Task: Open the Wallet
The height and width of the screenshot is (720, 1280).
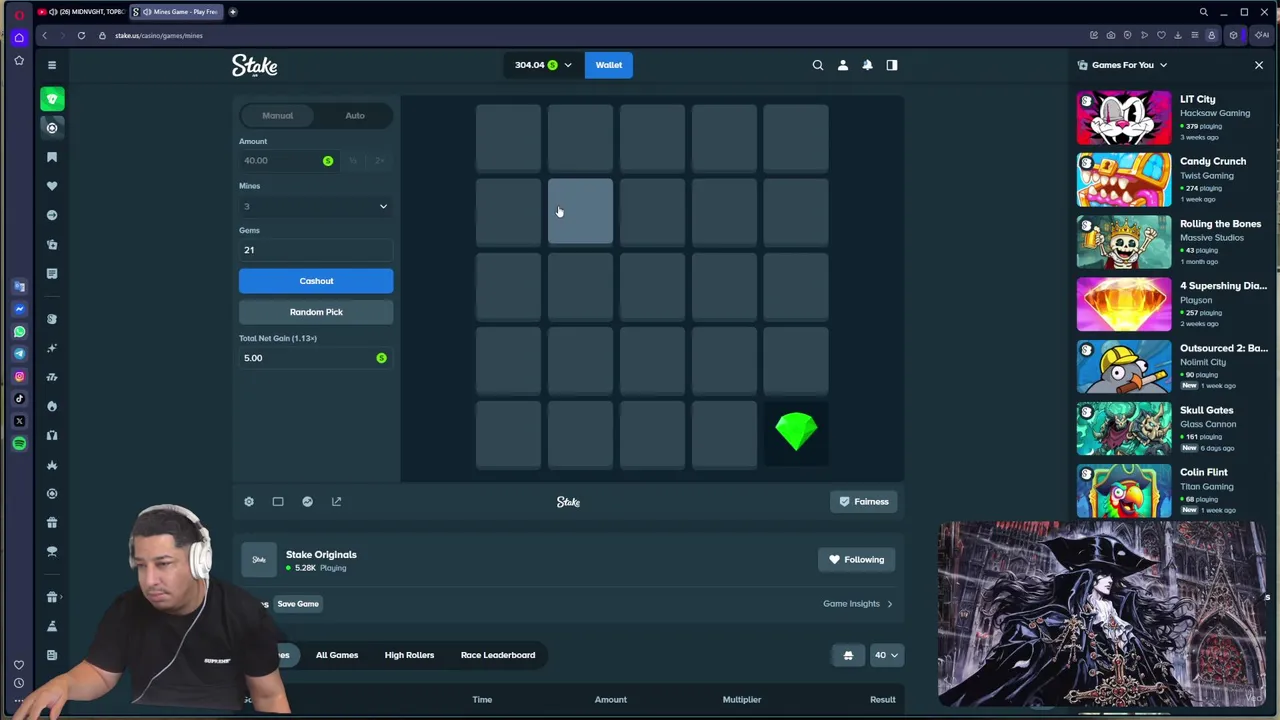Action: [609, 65]
